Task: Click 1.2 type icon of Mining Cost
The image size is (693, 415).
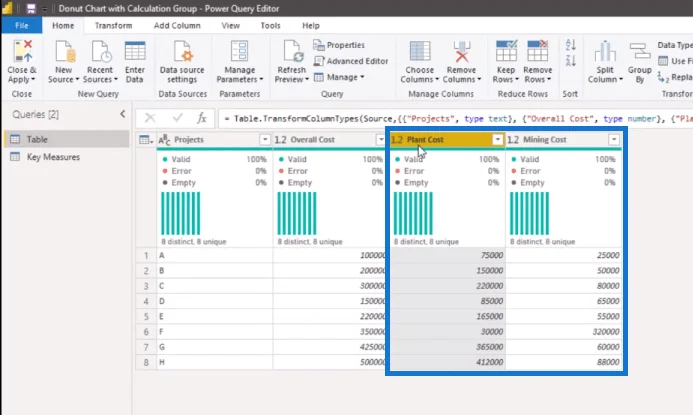Action: pos(513,140)
